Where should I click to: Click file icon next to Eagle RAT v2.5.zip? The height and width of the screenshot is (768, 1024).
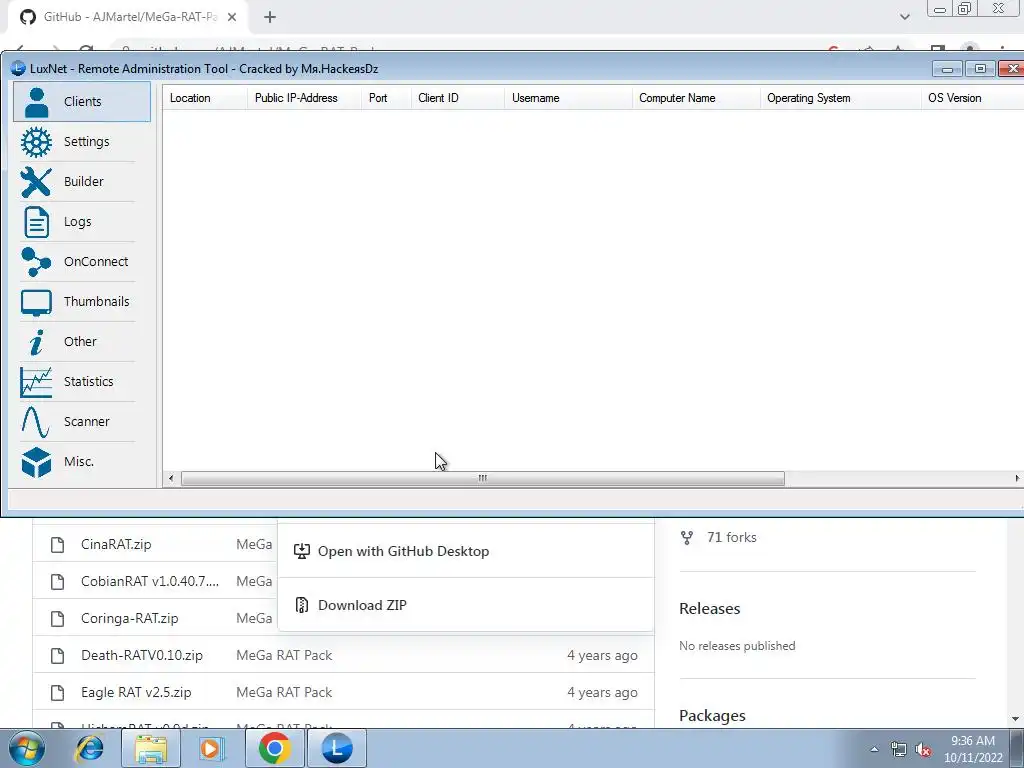tap(57, 692)
